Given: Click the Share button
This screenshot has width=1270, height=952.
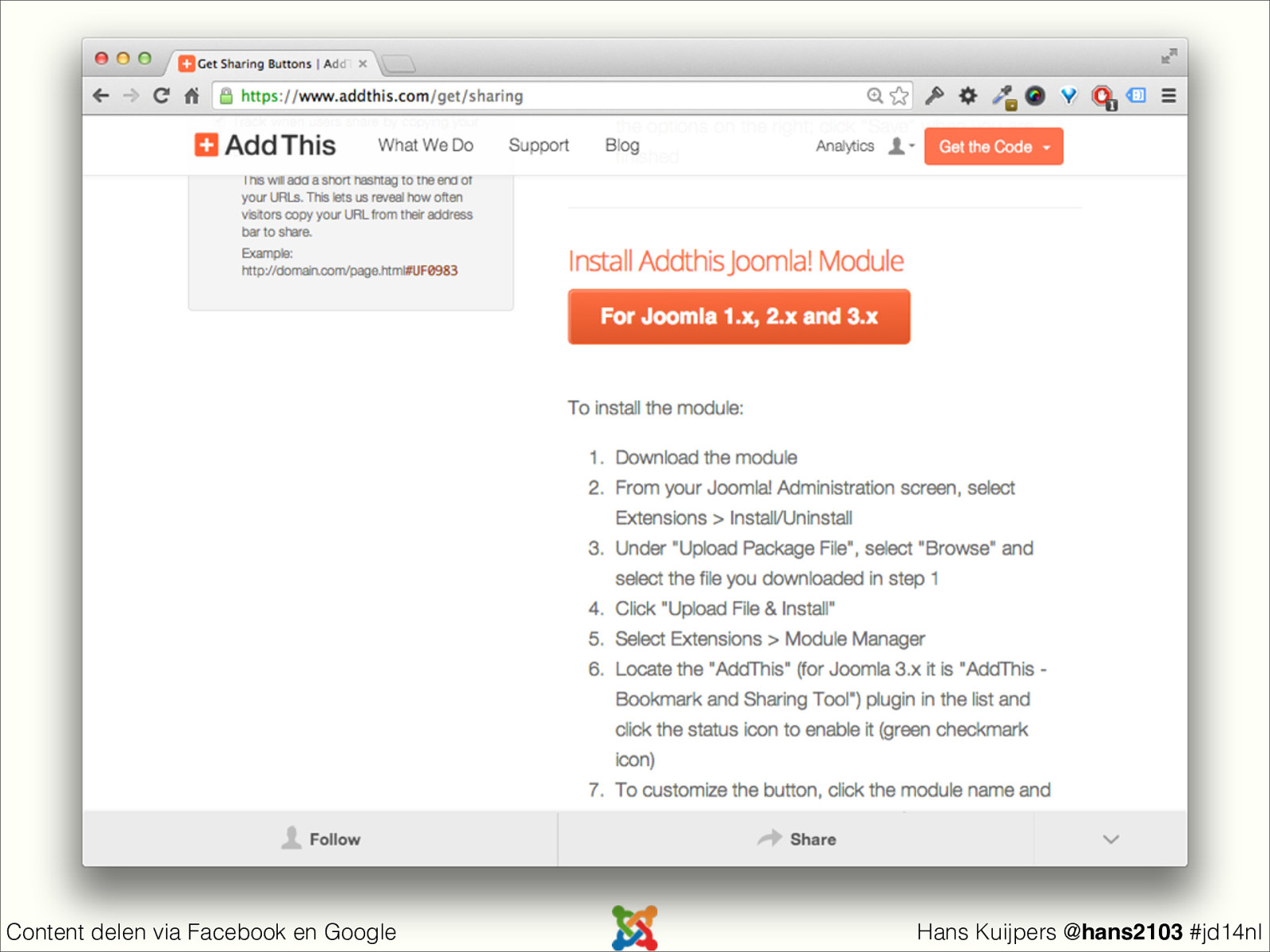Looking at the screenshot, I should point(797,839).
